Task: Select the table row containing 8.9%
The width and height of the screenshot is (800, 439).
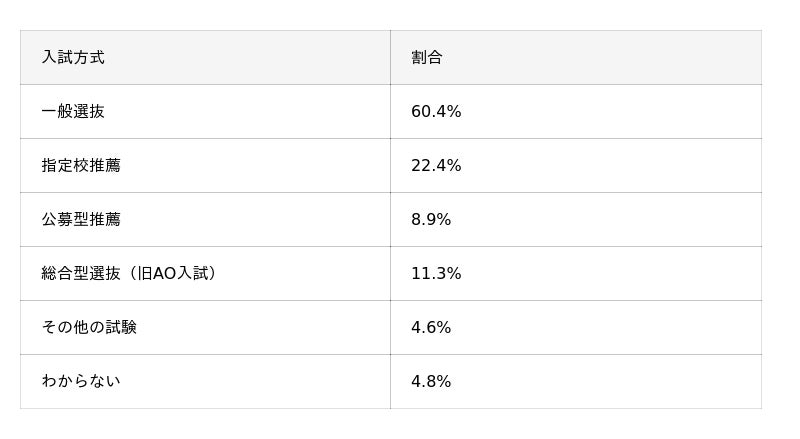Action: [x=390, y=220]
